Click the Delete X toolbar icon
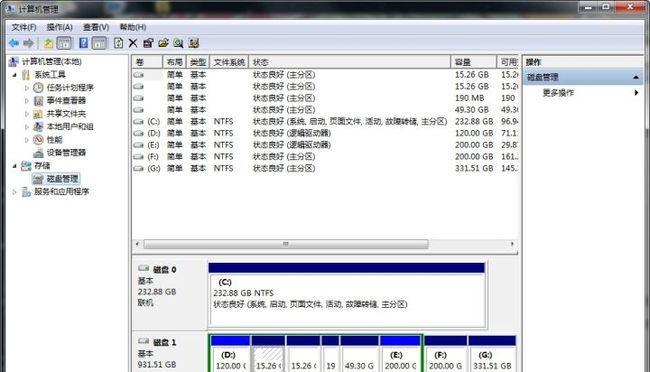The width and height of the screenshot is (650, 372). [x=133, y=43]
